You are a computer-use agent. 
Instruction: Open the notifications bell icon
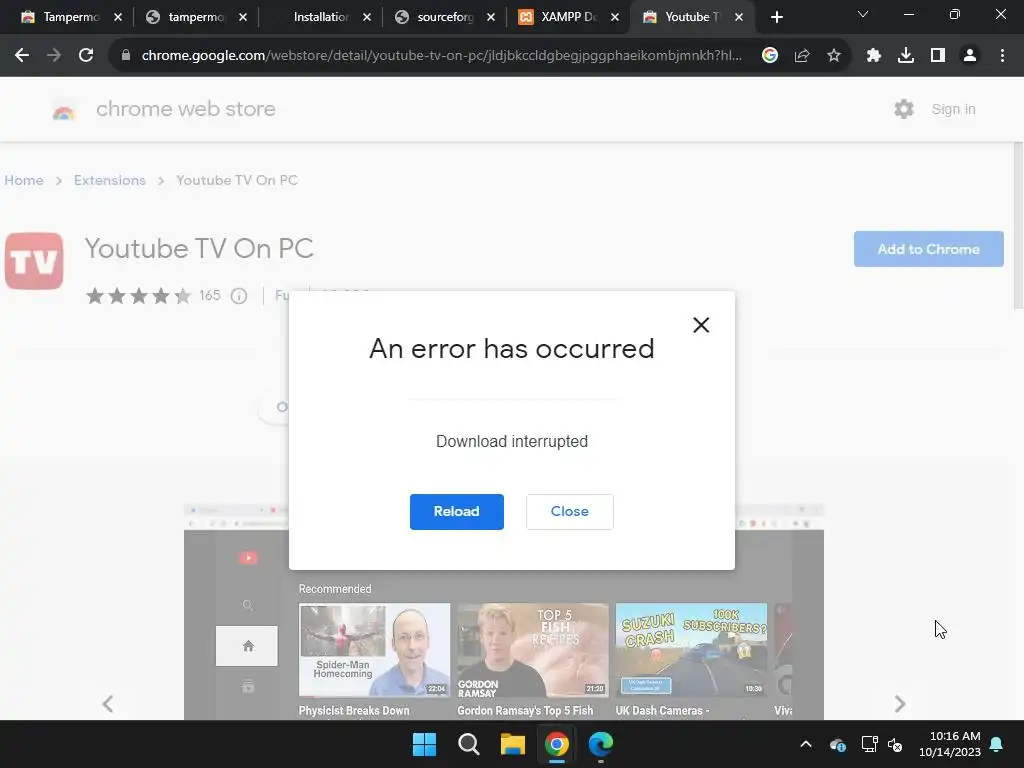[997, 744]
